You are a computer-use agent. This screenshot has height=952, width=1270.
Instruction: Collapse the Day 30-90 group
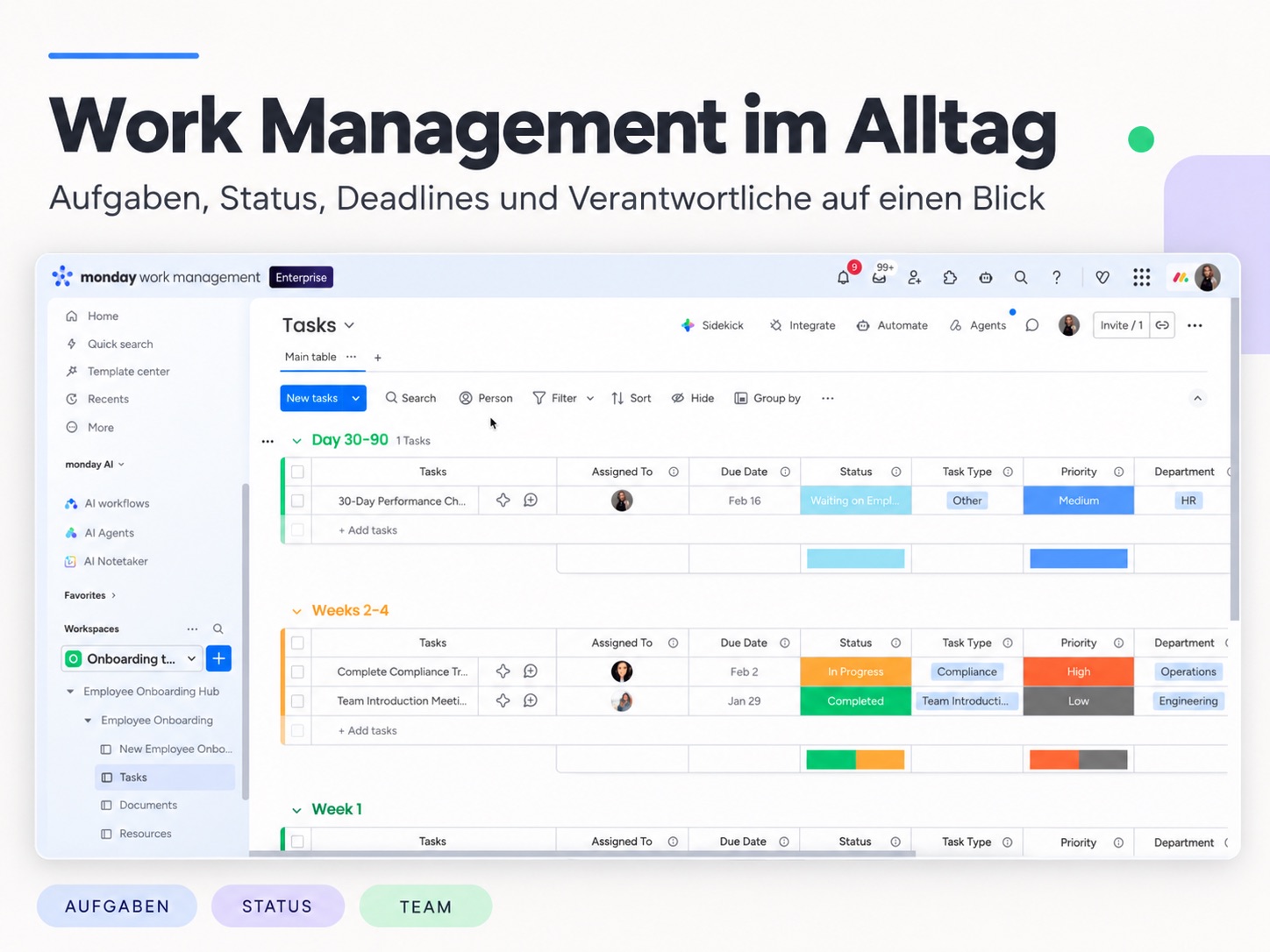coord(296,441)
